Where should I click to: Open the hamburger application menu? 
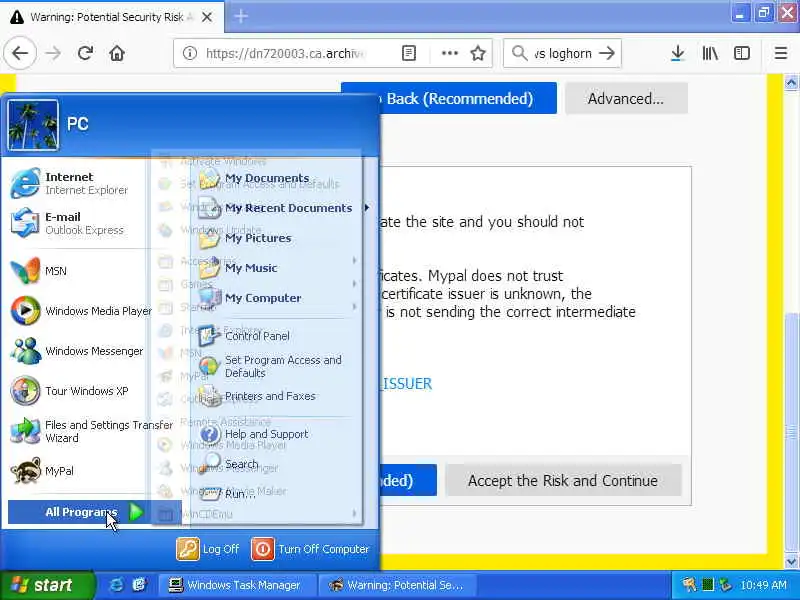tap(781, 53)
